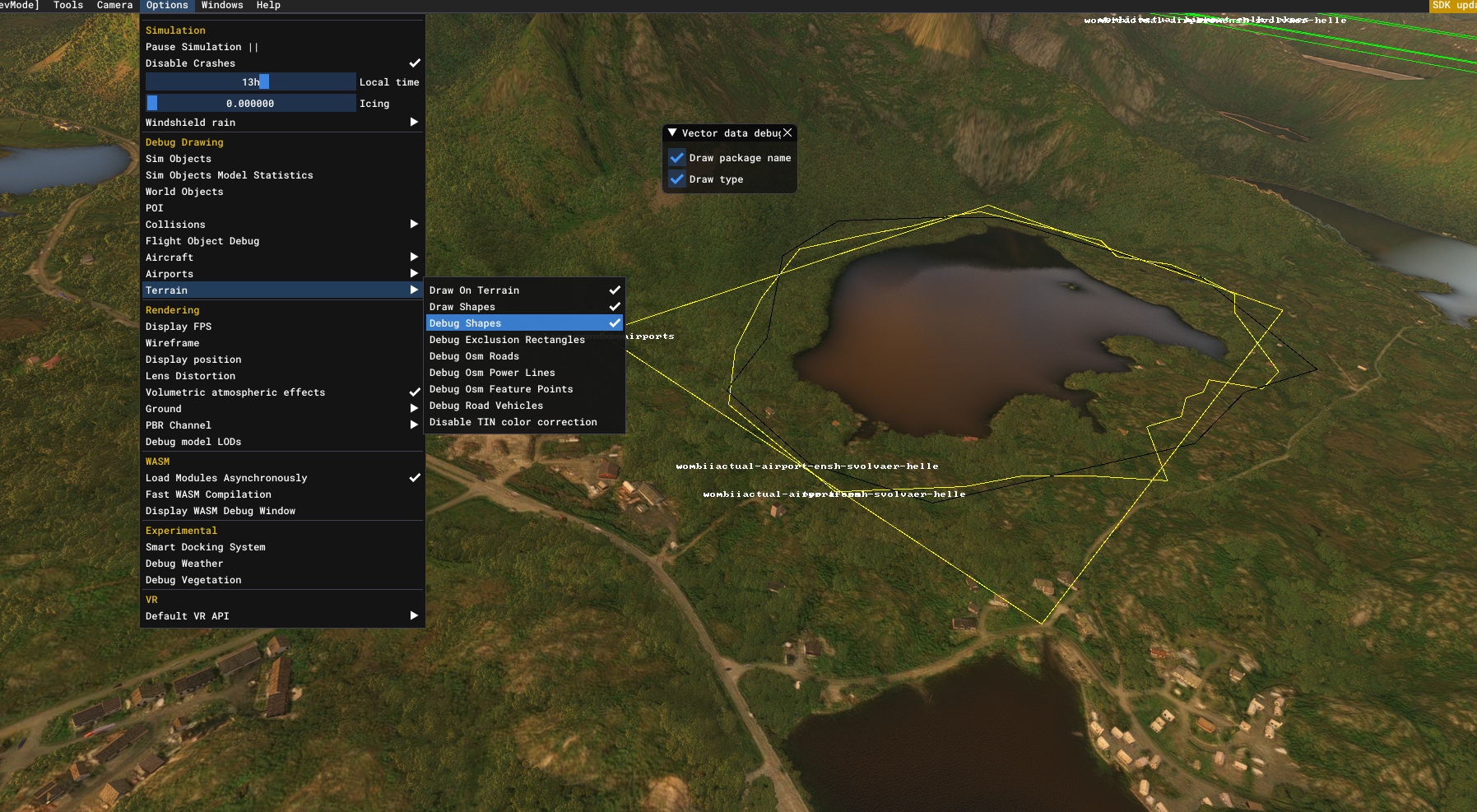Enable Display FPS

click(283, 327)
